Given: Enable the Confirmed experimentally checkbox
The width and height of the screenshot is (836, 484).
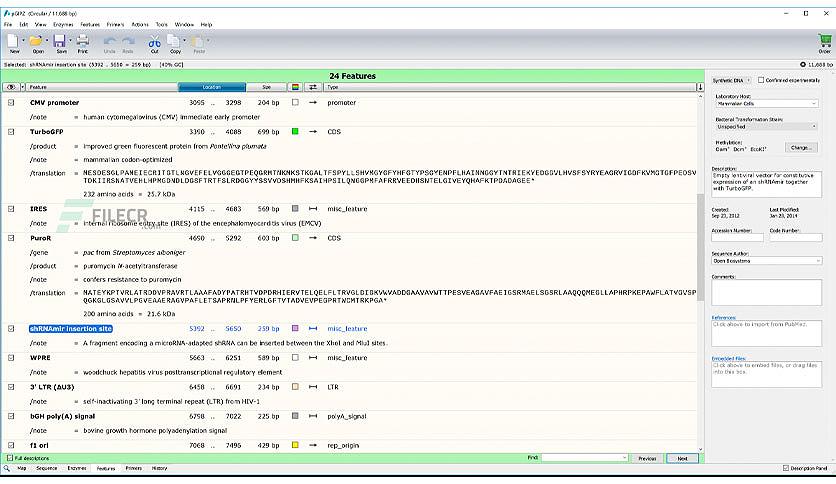Looking at the screenshot, I should (761, 80).
